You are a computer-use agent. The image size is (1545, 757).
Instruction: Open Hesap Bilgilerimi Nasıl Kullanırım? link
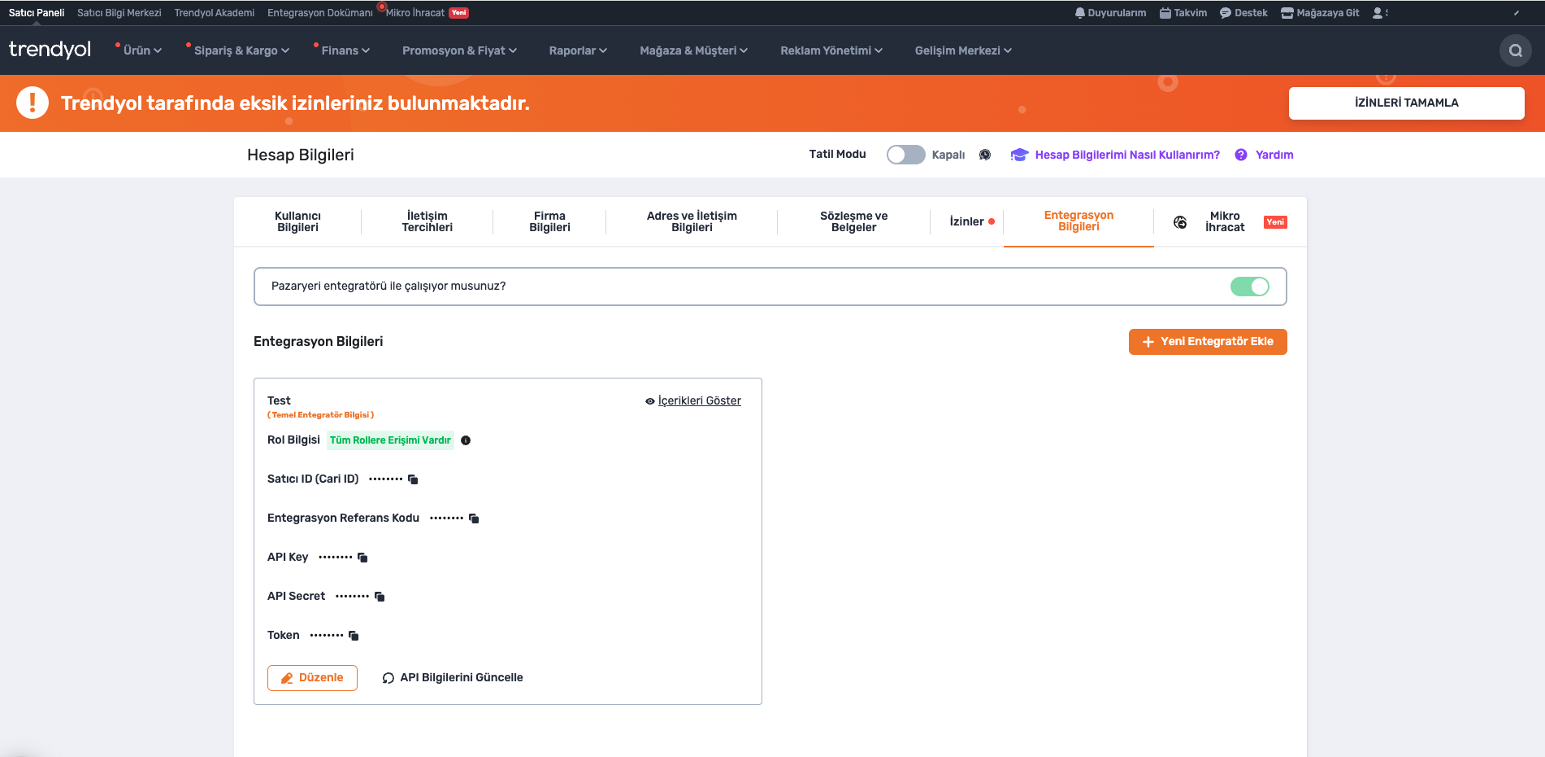pyautogui.click(x=1127, y=155)
